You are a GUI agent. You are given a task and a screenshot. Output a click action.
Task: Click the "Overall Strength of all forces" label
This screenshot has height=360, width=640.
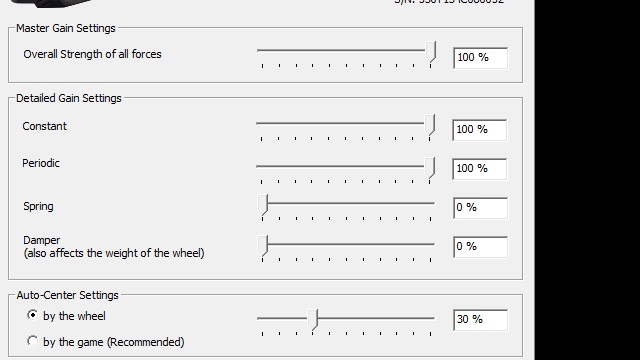(x=92, y=54)
